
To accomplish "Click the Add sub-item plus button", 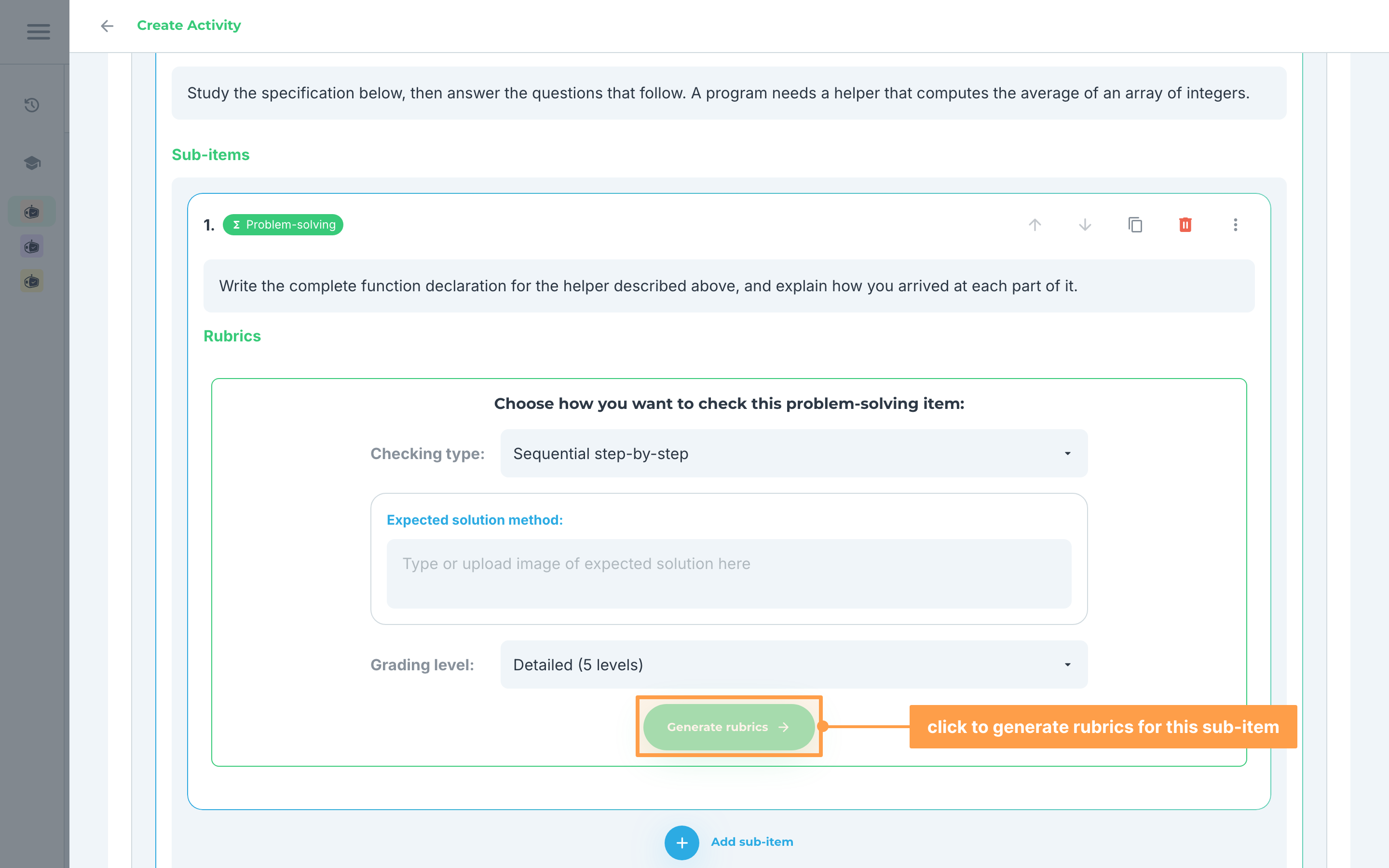I will click(681, 842).
